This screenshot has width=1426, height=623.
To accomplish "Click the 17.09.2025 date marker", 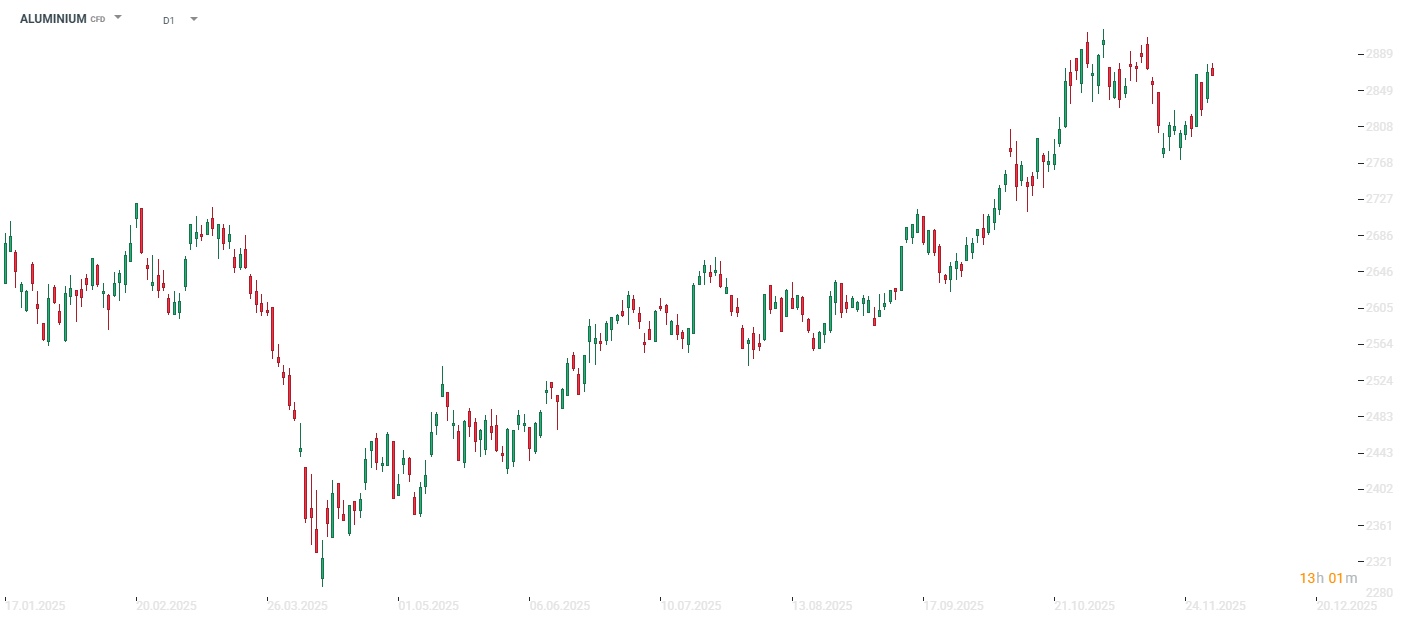I will click(x=953, y=606).
